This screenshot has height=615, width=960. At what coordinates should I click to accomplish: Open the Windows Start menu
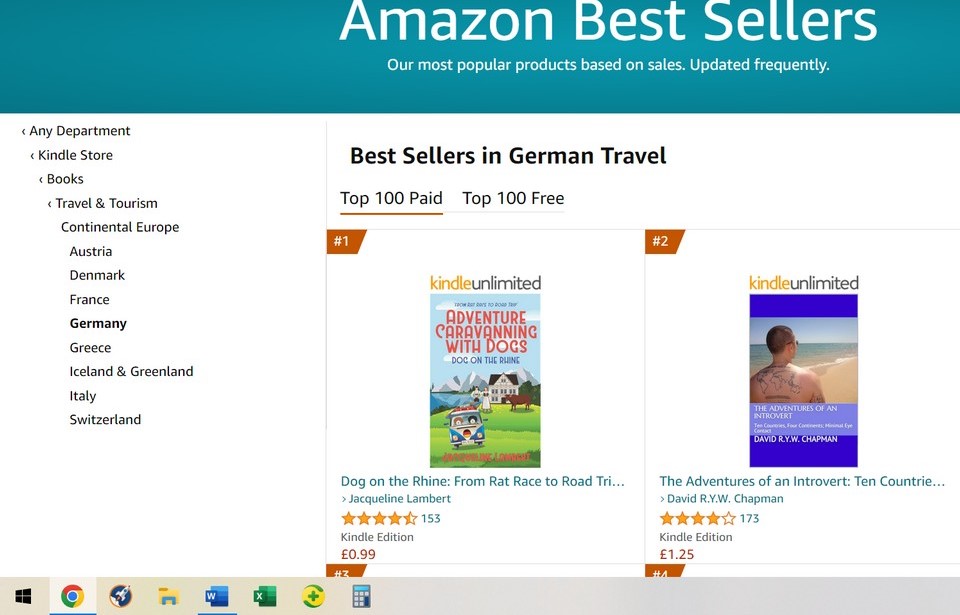click(x=23, y=597)
